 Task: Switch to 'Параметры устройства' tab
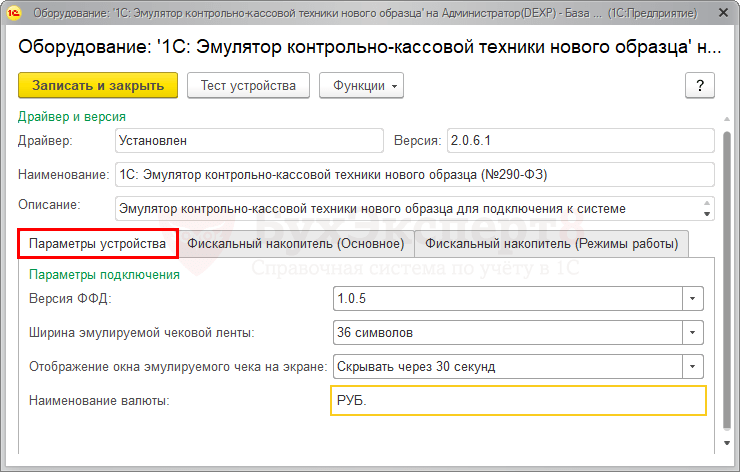(98, 244)
